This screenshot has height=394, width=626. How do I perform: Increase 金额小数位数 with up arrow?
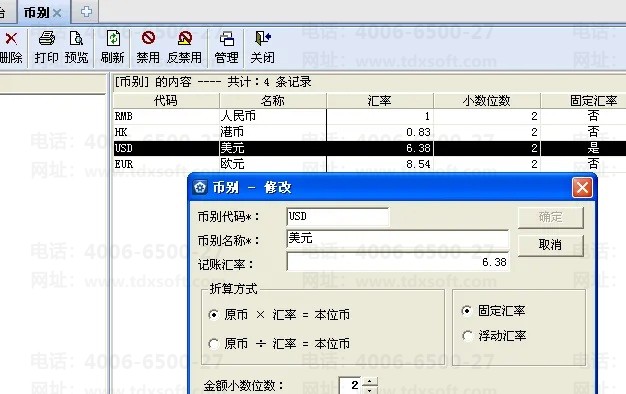[370, 381]
